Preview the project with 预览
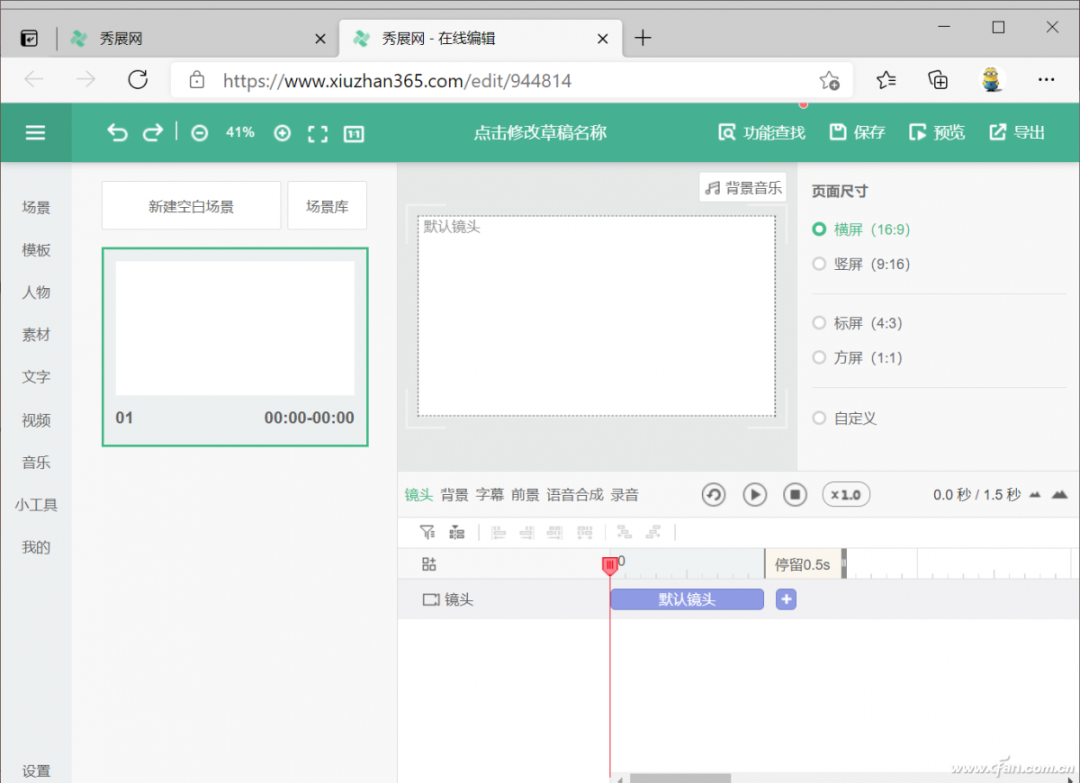1080x783 pixels. 937,132
